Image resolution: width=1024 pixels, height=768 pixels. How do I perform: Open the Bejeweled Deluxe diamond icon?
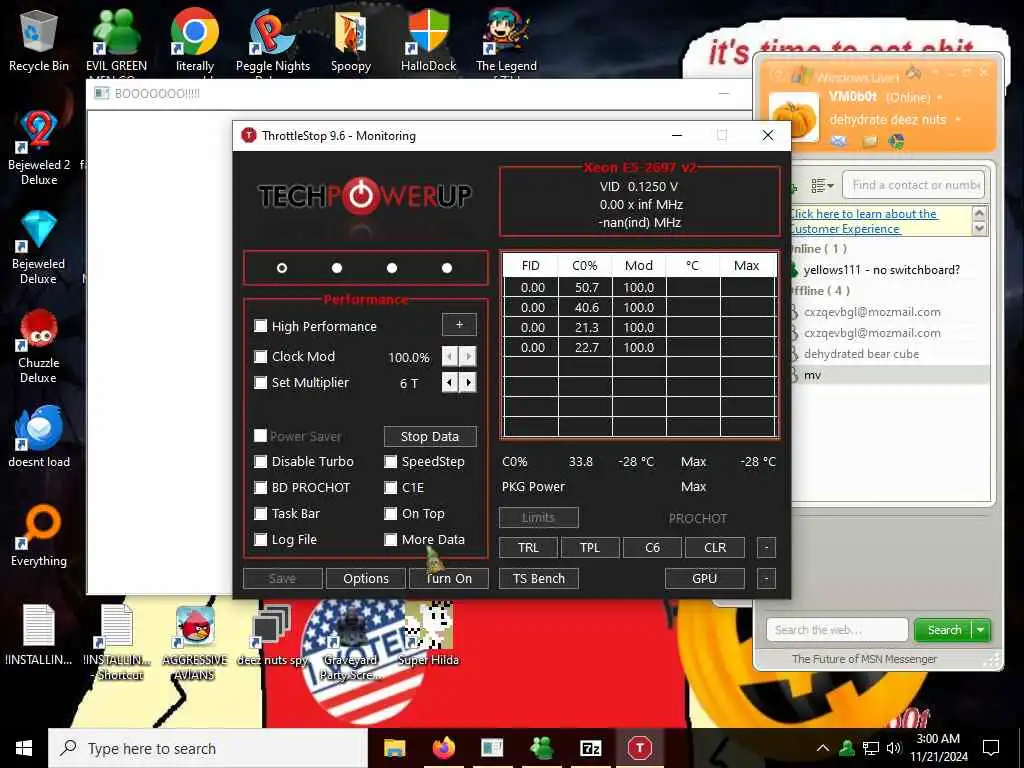[39, 247]
